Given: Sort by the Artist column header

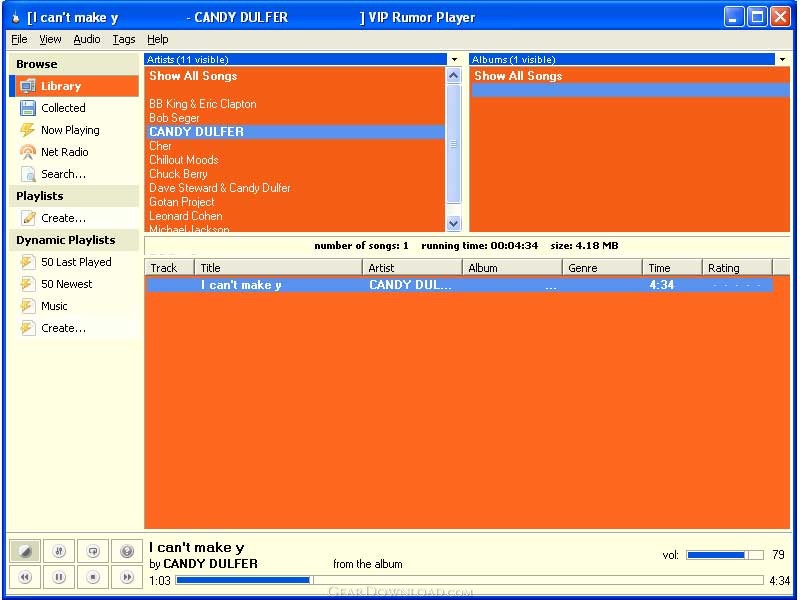Looking at the screenshot, I should click(x=412, y=267).
